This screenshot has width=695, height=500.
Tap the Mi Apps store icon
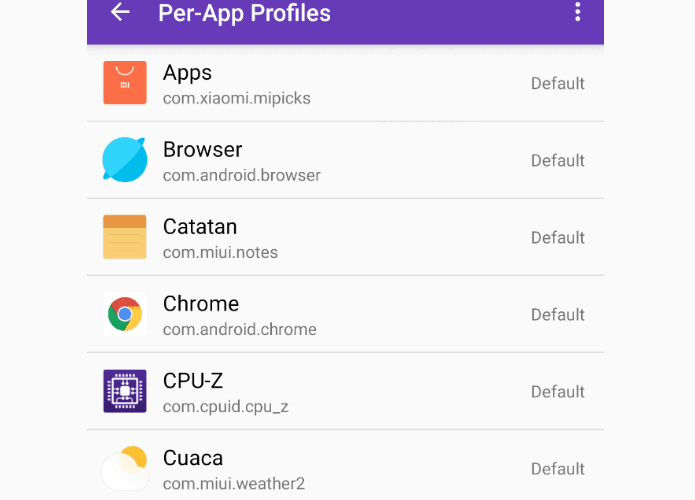click(125, 83)
